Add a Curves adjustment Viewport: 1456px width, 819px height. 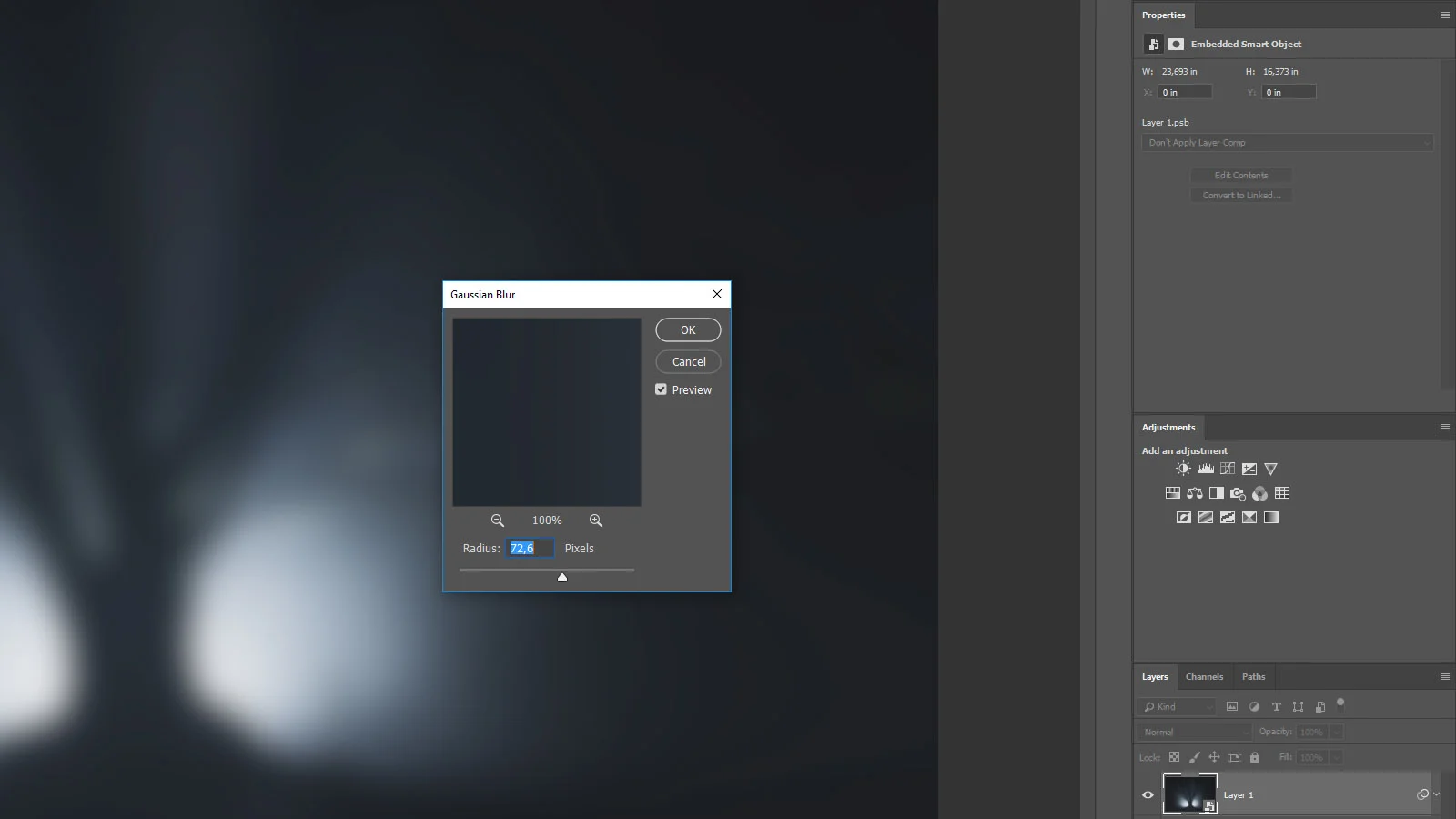1227,468
